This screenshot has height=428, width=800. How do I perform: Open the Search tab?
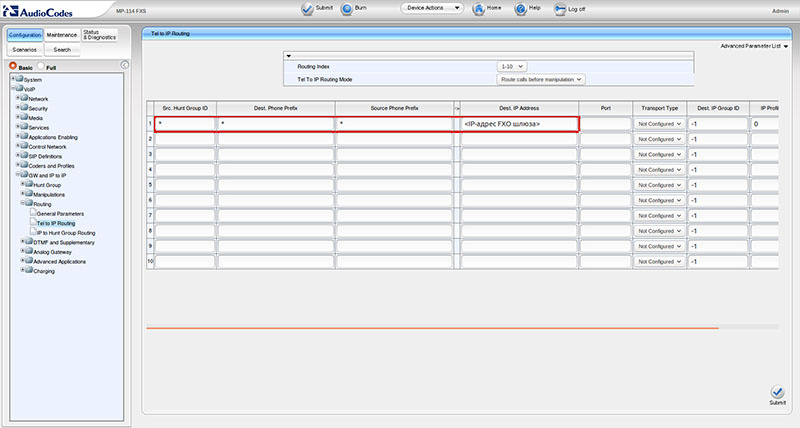click(x=62, y=49)
